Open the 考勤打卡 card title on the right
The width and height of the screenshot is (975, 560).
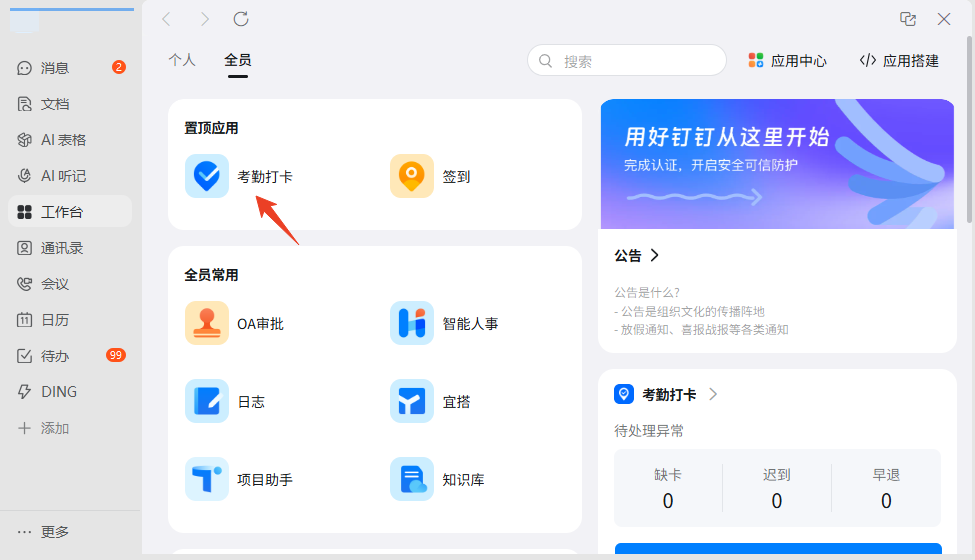coord(669,394)
